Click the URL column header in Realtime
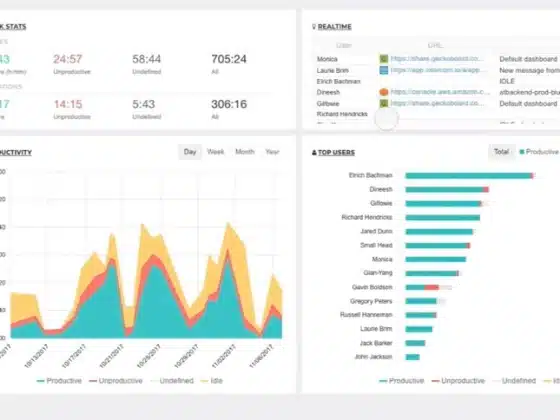560x420 pixels. (x=435, y=45)
